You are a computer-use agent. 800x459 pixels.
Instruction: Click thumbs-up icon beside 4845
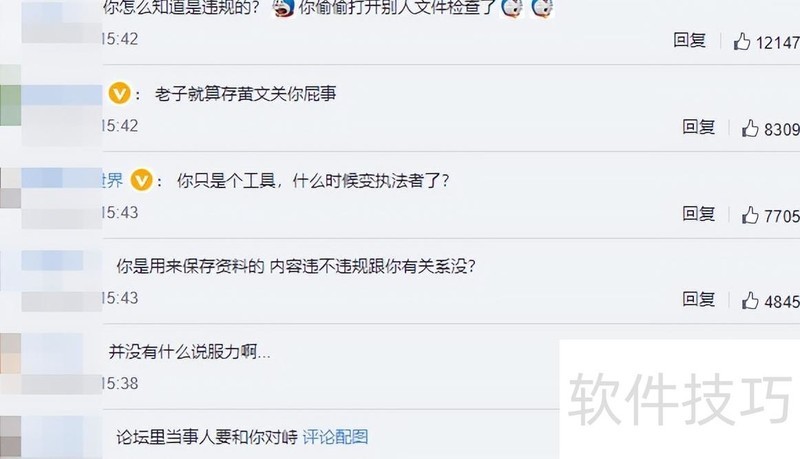(750, 300)
